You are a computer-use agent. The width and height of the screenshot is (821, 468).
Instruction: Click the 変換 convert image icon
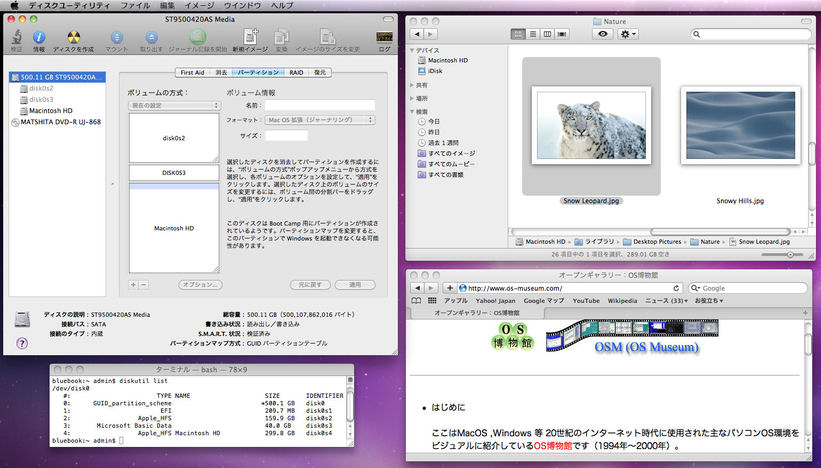pyautogui.click(x=282, y=37)
